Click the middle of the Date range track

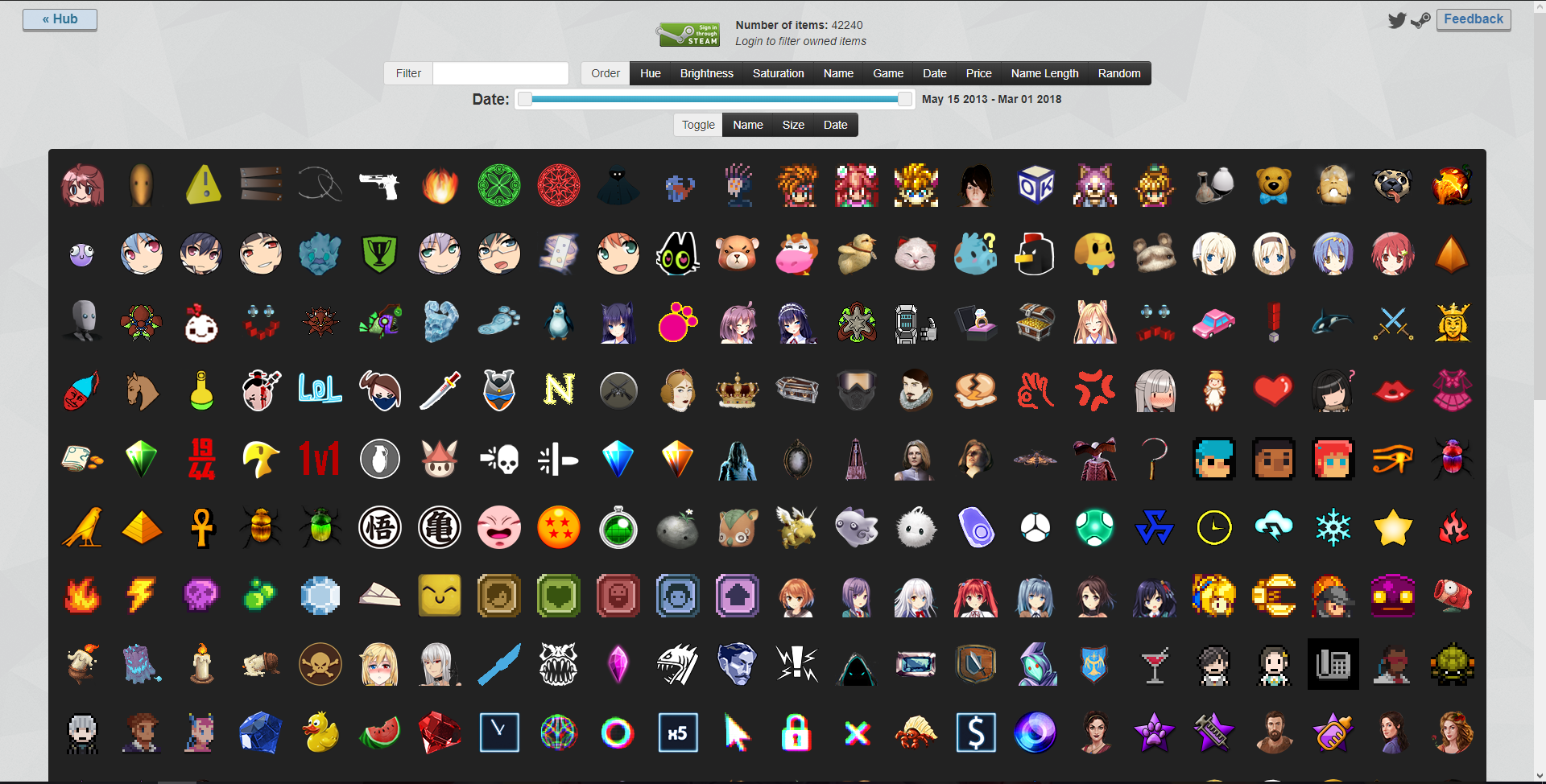[x=715, y=99]
